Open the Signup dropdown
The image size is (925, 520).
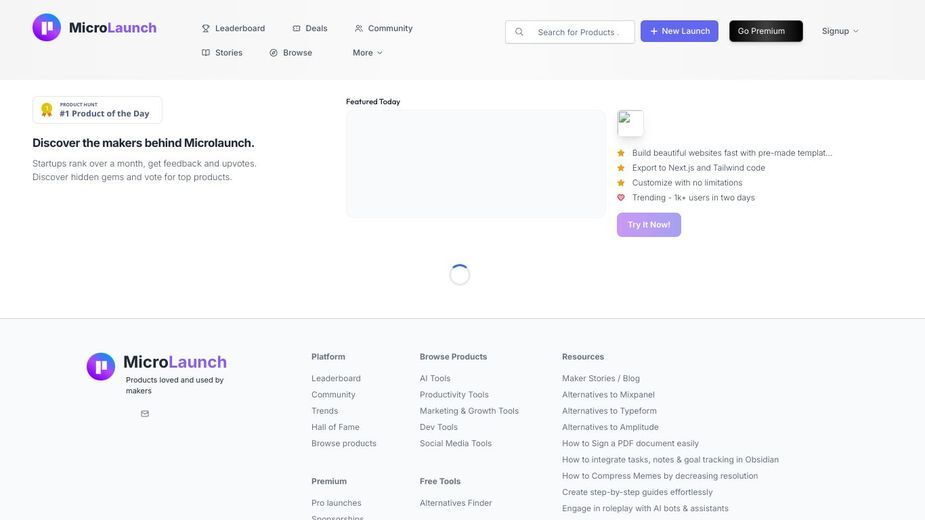point(840,31)
